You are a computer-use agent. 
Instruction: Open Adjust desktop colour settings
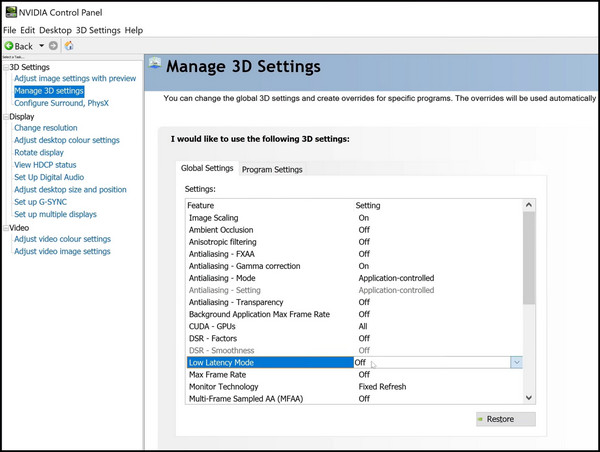tap(67, 140)
